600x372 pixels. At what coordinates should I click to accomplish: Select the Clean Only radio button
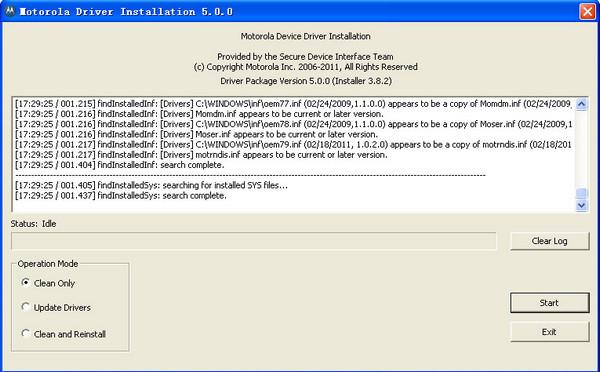point(26,283)
